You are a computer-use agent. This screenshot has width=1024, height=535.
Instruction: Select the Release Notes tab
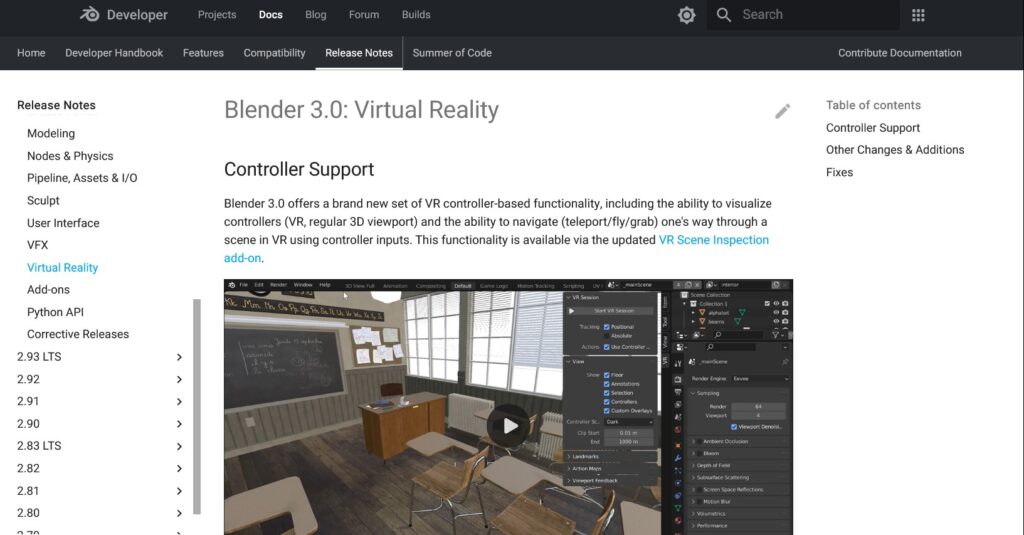(x=359, y=53)
